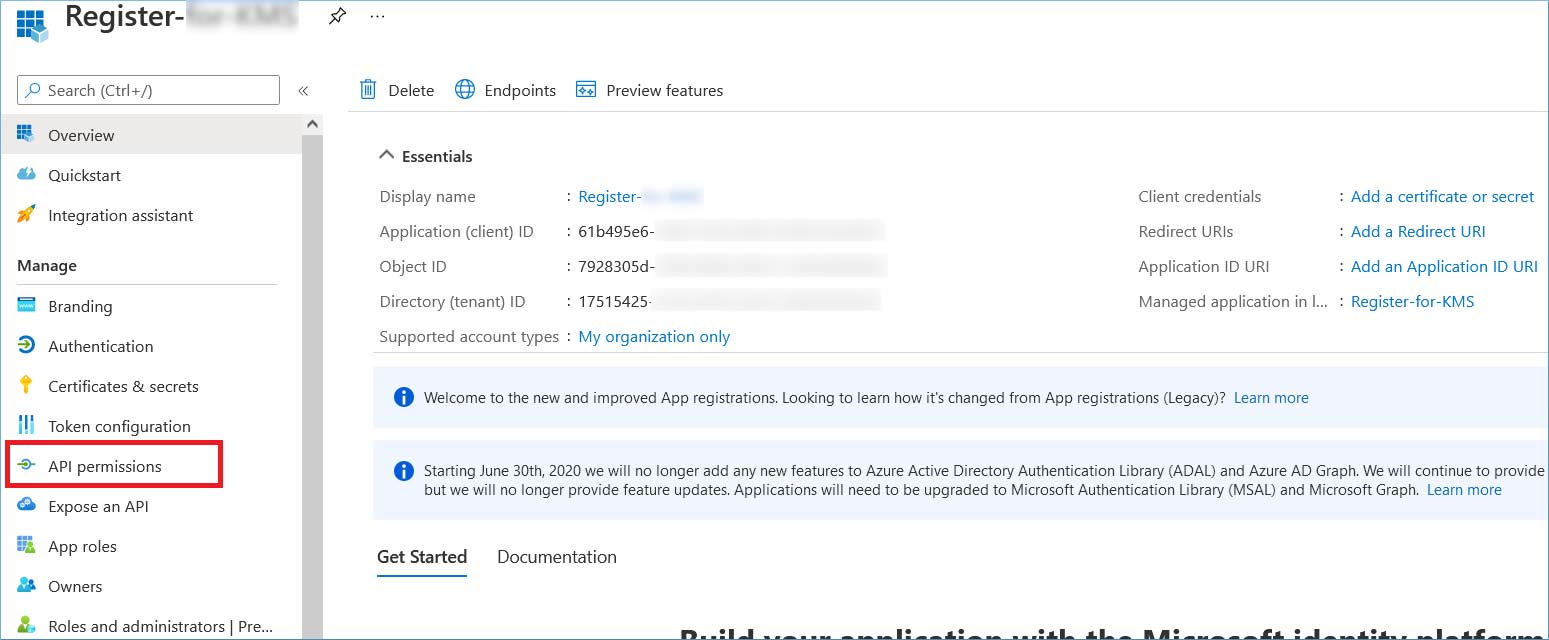
Task: Click the Display name link
Action: pyautogui.click(x=640, y=197)
